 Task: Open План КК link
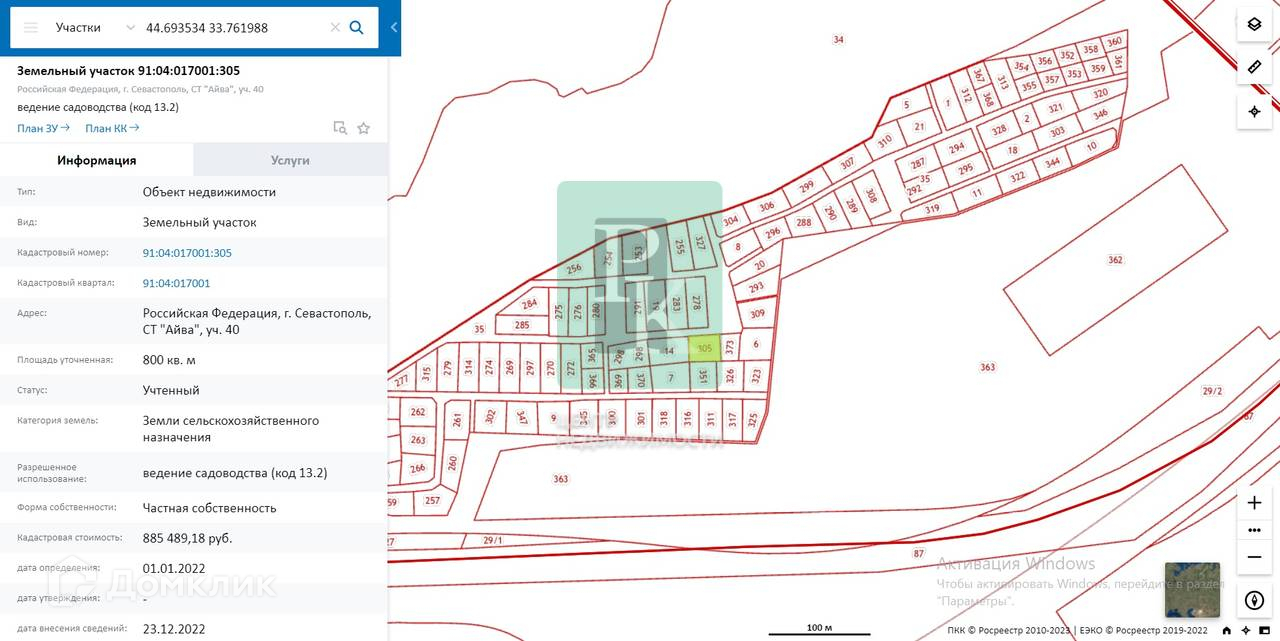click(x=112, y=128)
